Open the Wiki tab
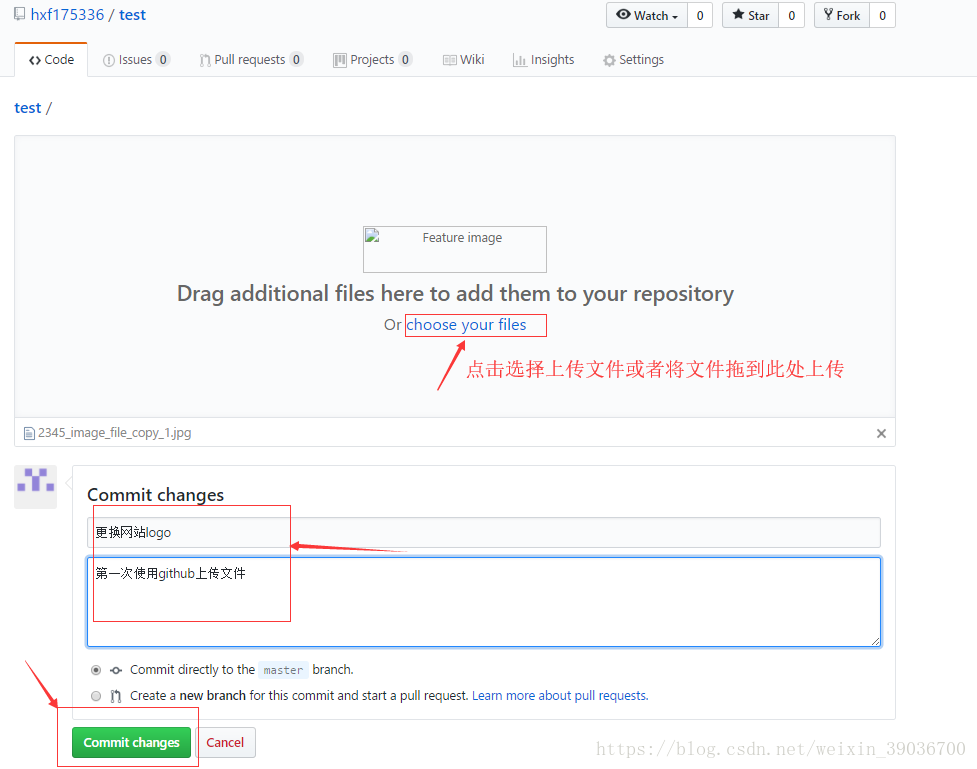The width and height of the screenshot is (977, 769). 464,60
